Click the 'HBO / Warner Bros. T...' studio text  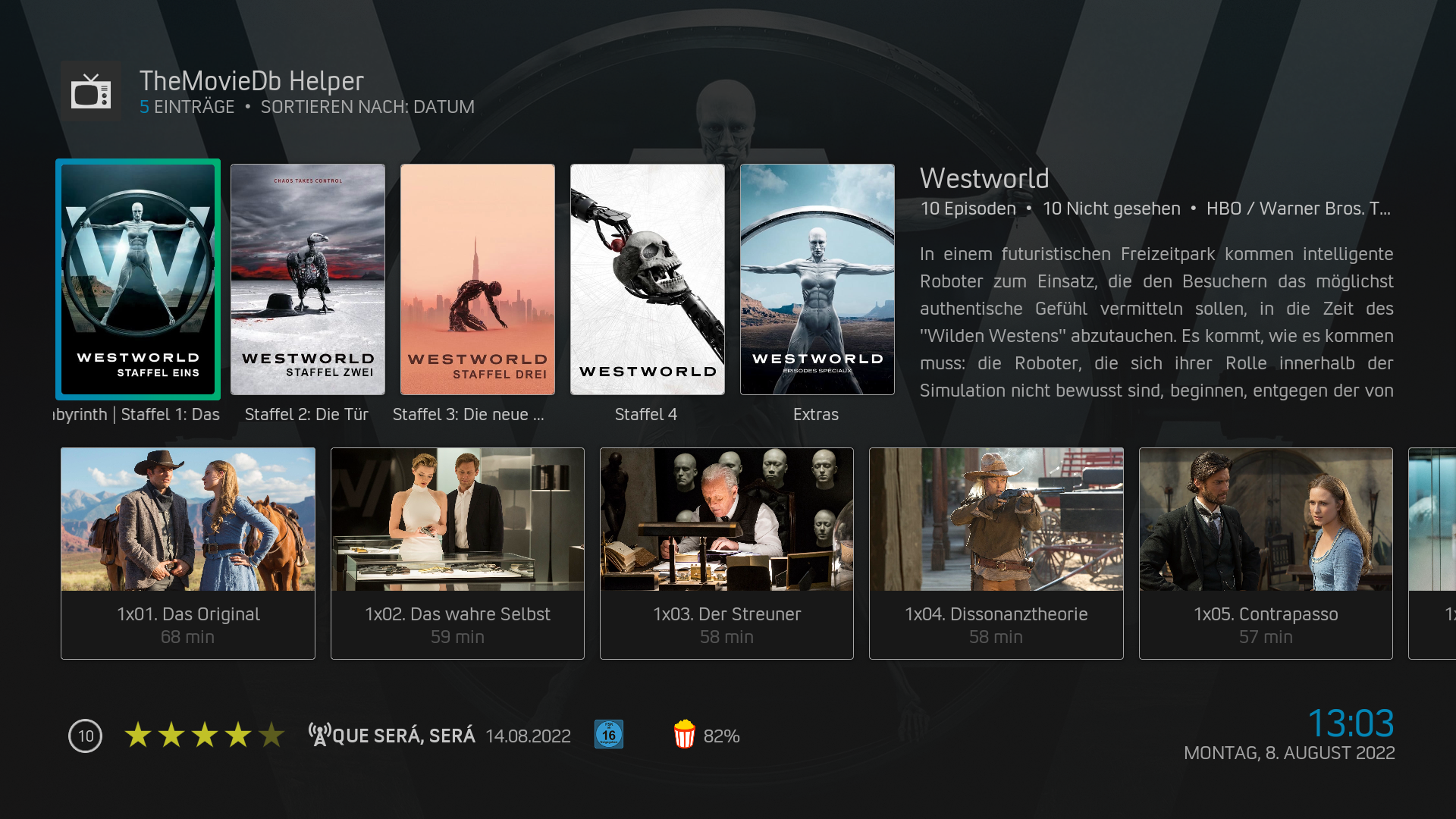tap(1298, 209)
